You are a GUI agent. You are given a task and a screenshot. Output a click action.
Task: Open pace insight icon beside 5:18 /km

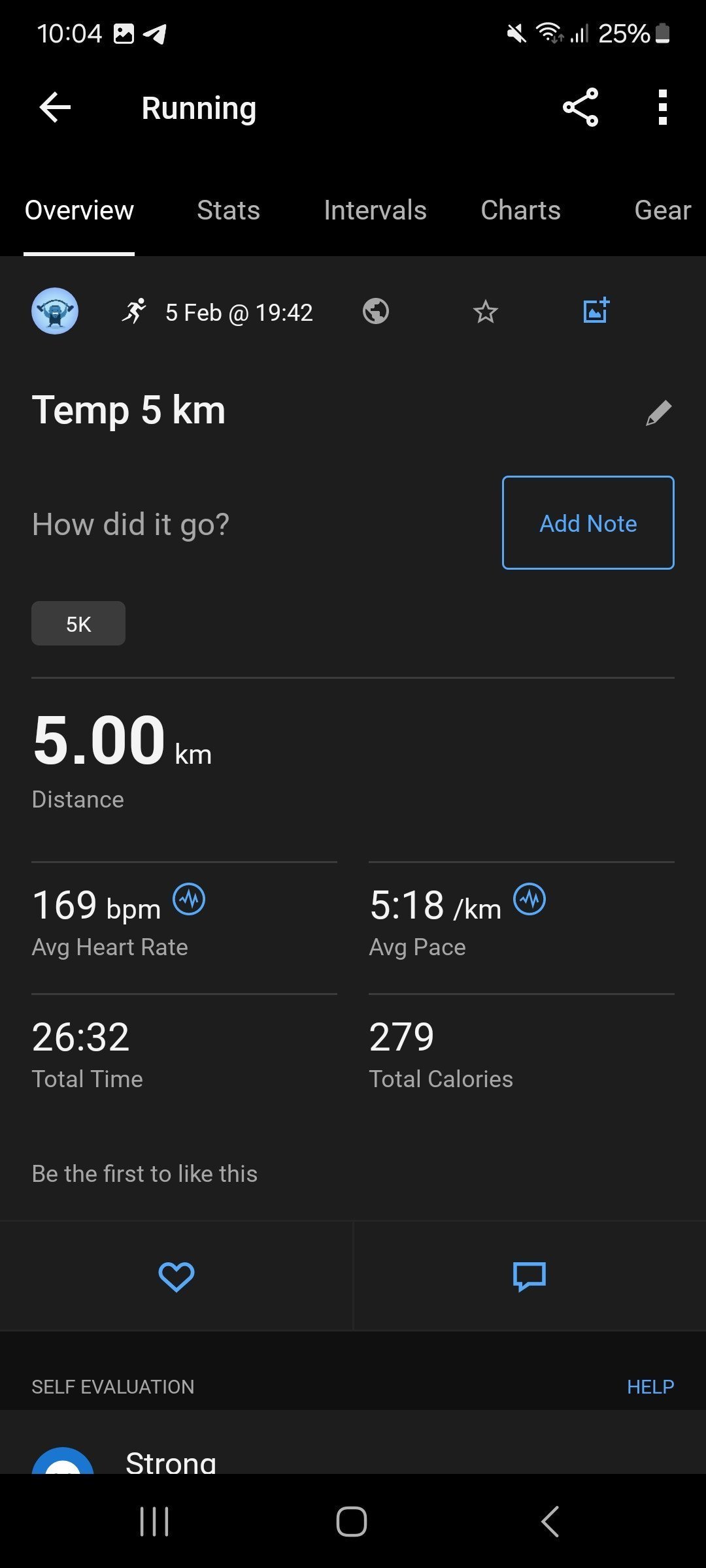[x=529, y=900]
